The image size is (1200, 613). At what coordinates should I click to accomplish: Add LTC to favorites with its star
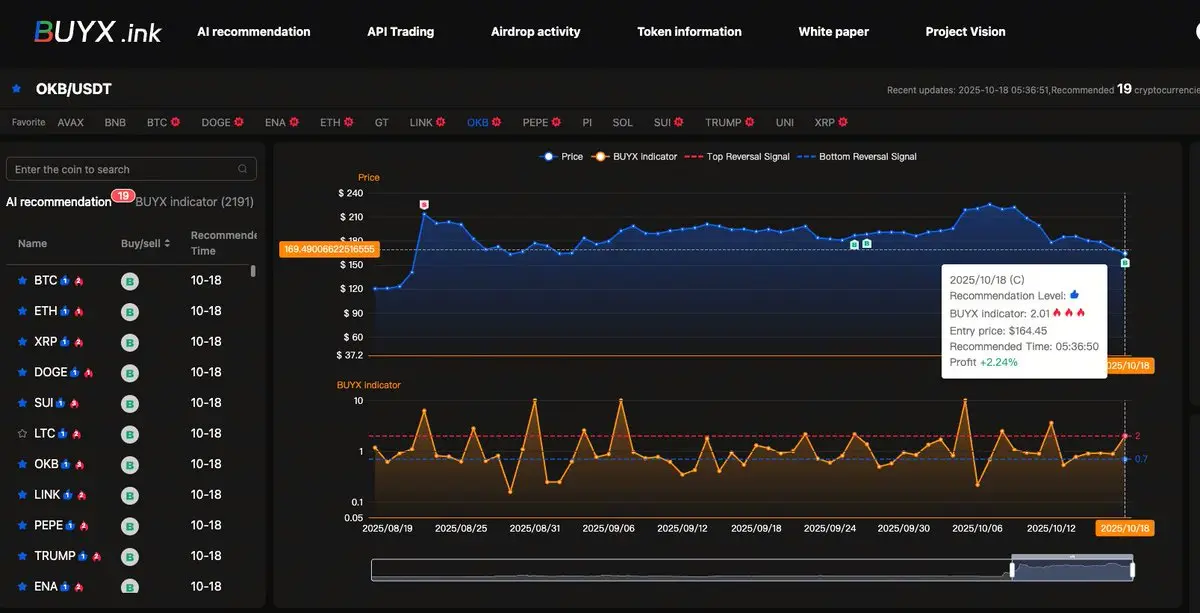[23, 434]
